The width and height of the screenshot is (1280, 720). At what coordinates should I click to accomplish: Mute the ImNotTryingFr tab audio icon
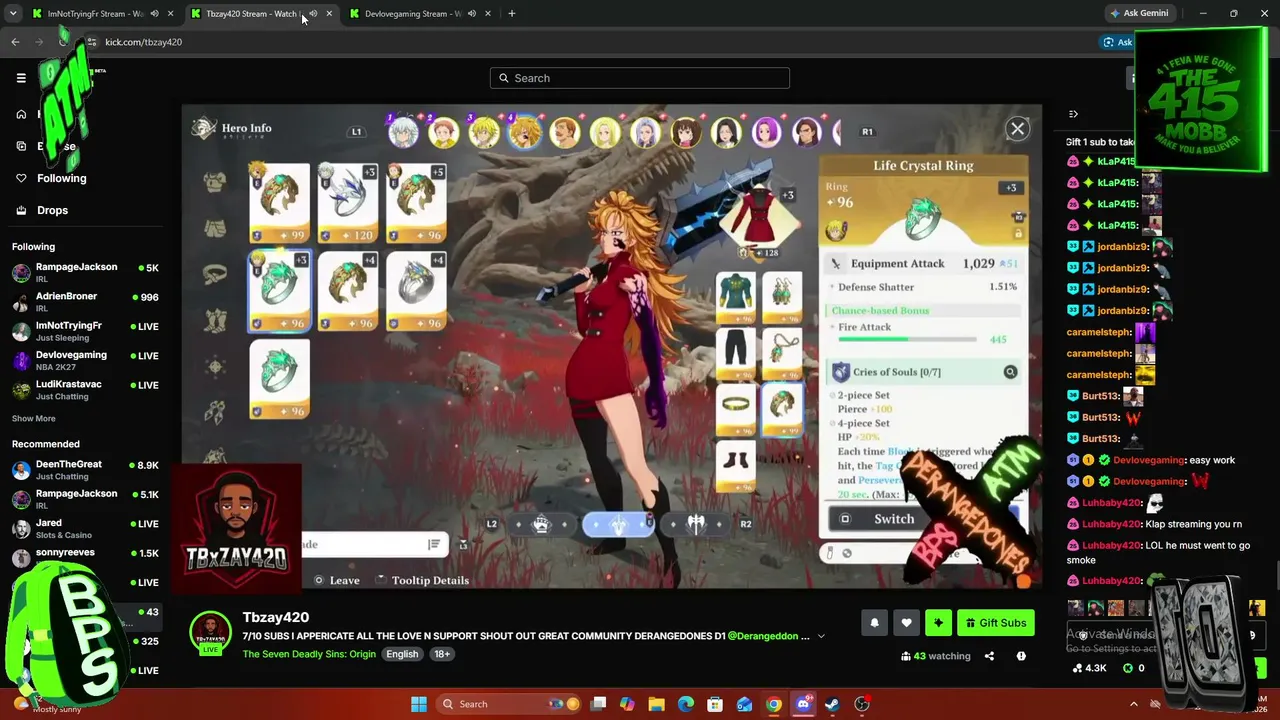click(x=154, y=14)
